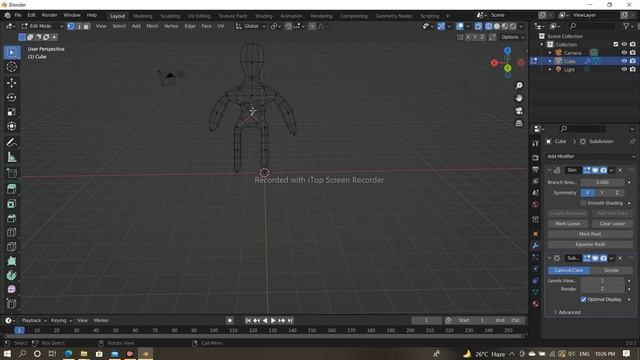The image size is (640, 360).
Task: Select the Add Cube tool
Action: (x=11, y=173)
